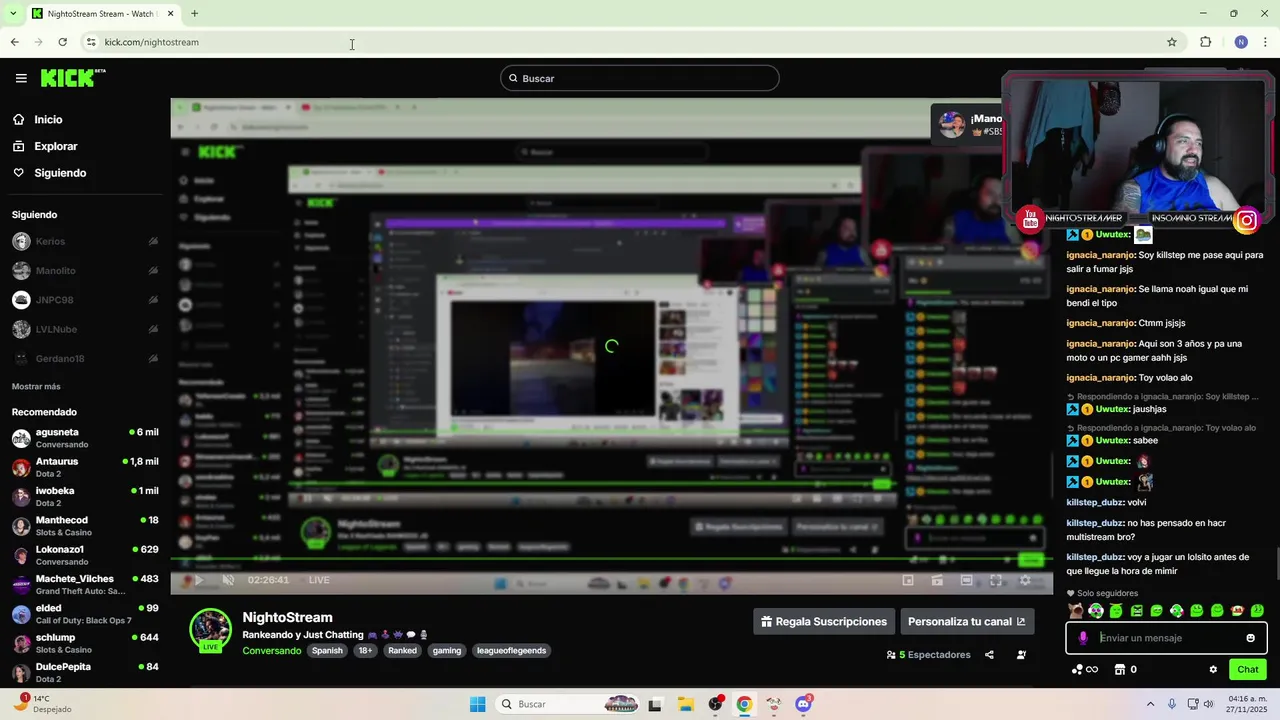Open Manthecod recommended channel
1280x720 pixels.
click(x=85, y=526)
